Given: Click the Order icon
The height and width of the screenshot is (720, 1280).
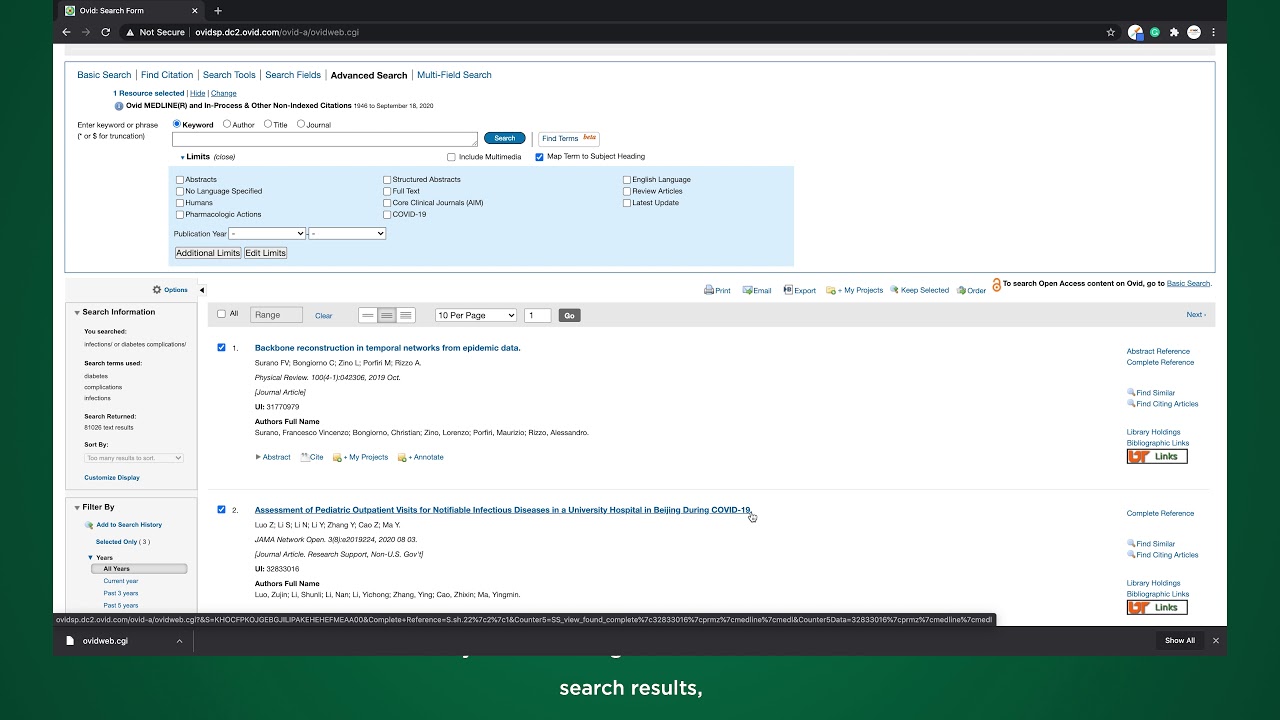Looking at the screenshot, I should click(961, 290).
